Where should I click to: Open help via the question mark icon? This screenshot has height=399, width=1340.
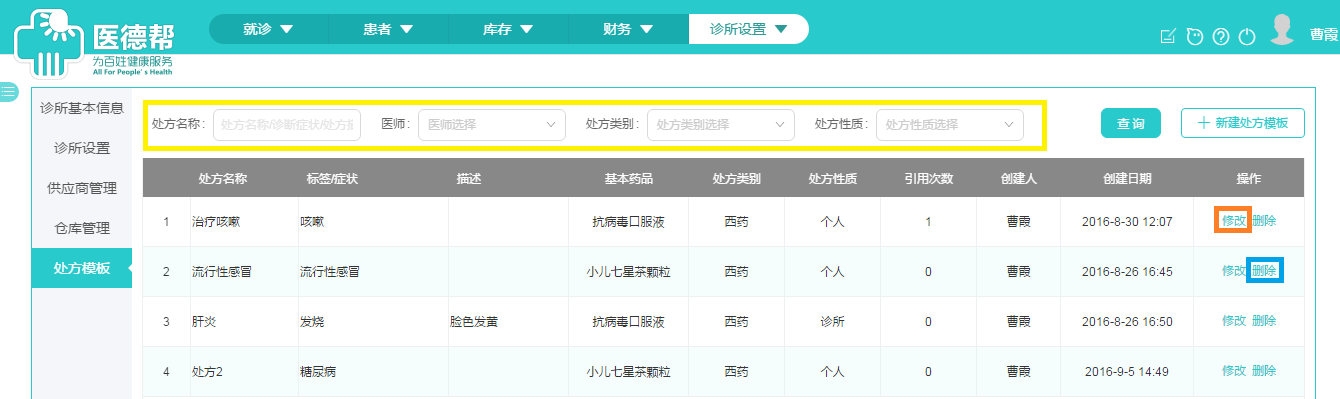click(x=1220, y=37)
